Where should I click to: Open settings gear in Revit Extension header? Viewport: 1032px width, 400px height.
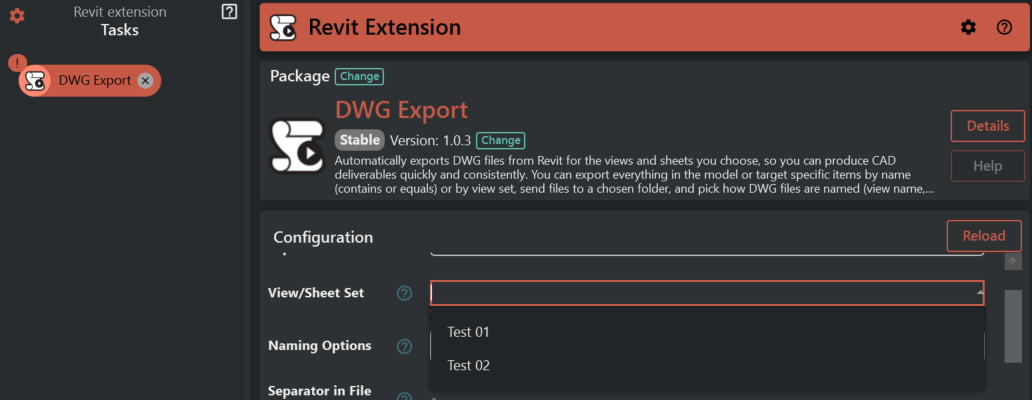[x=968, y=27]
